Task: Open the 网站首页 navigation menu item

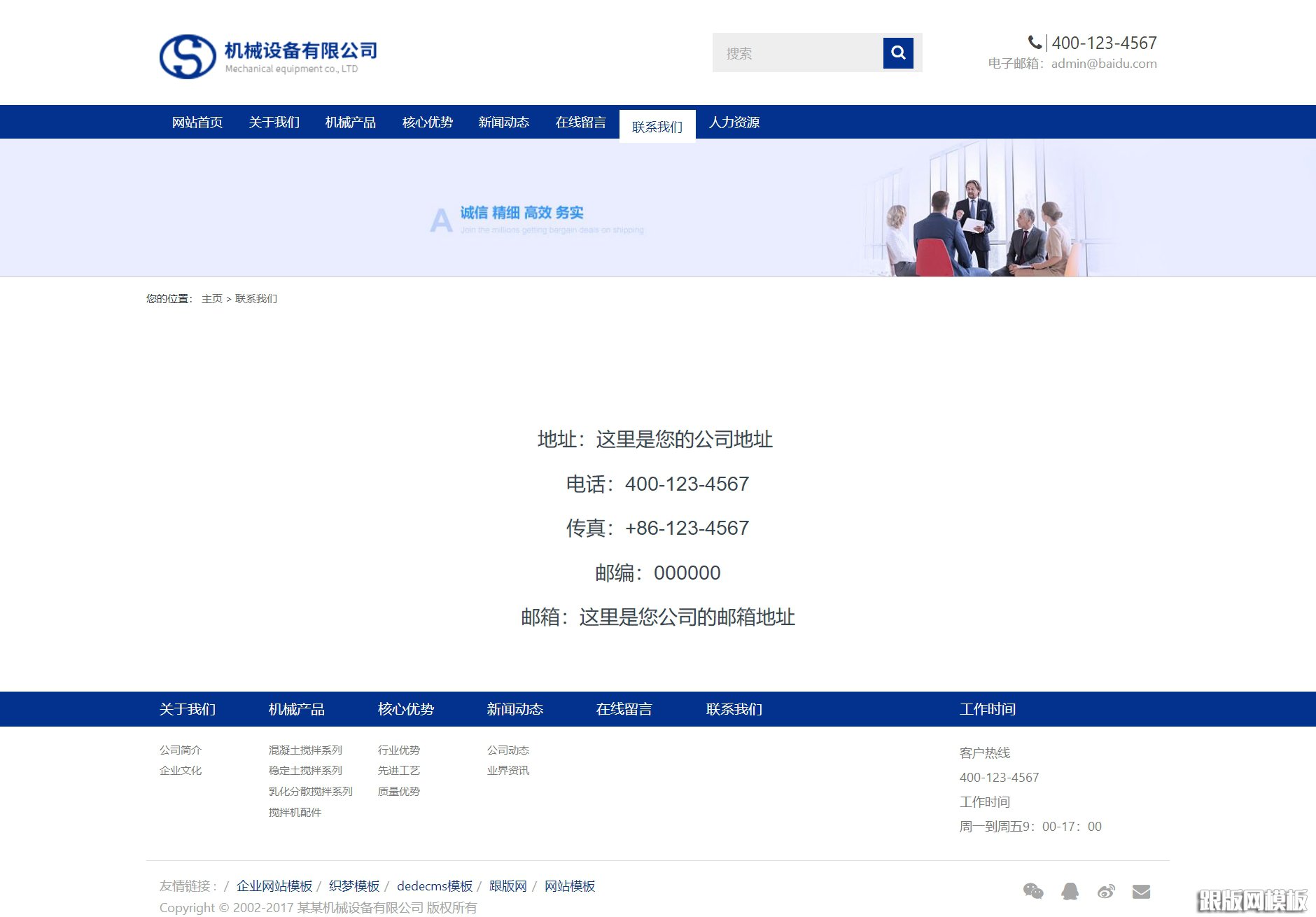Action: (x=197, y=122)
